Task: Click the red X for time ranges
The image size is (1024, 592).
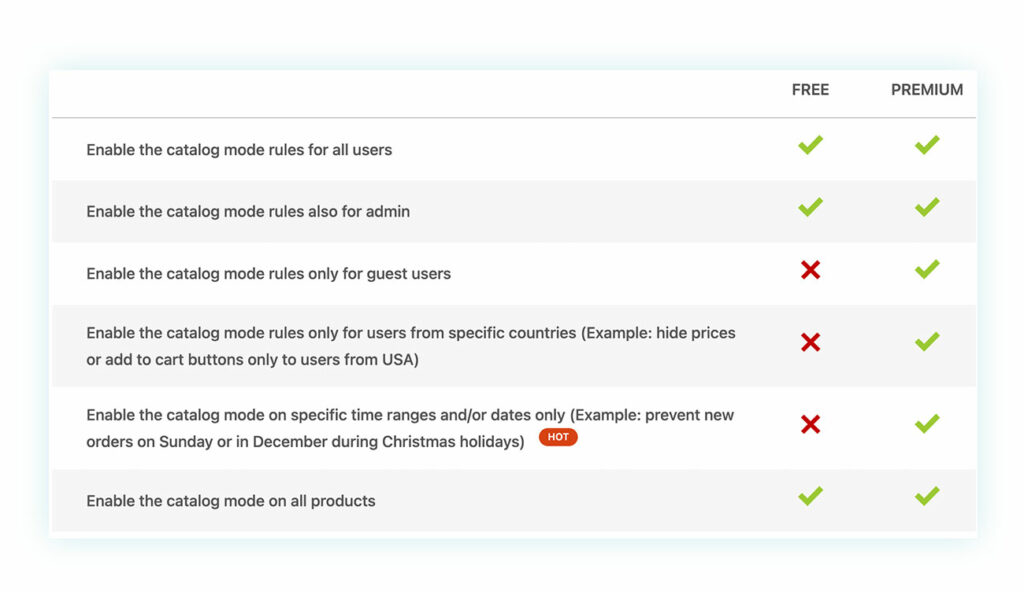Action: 810,425
